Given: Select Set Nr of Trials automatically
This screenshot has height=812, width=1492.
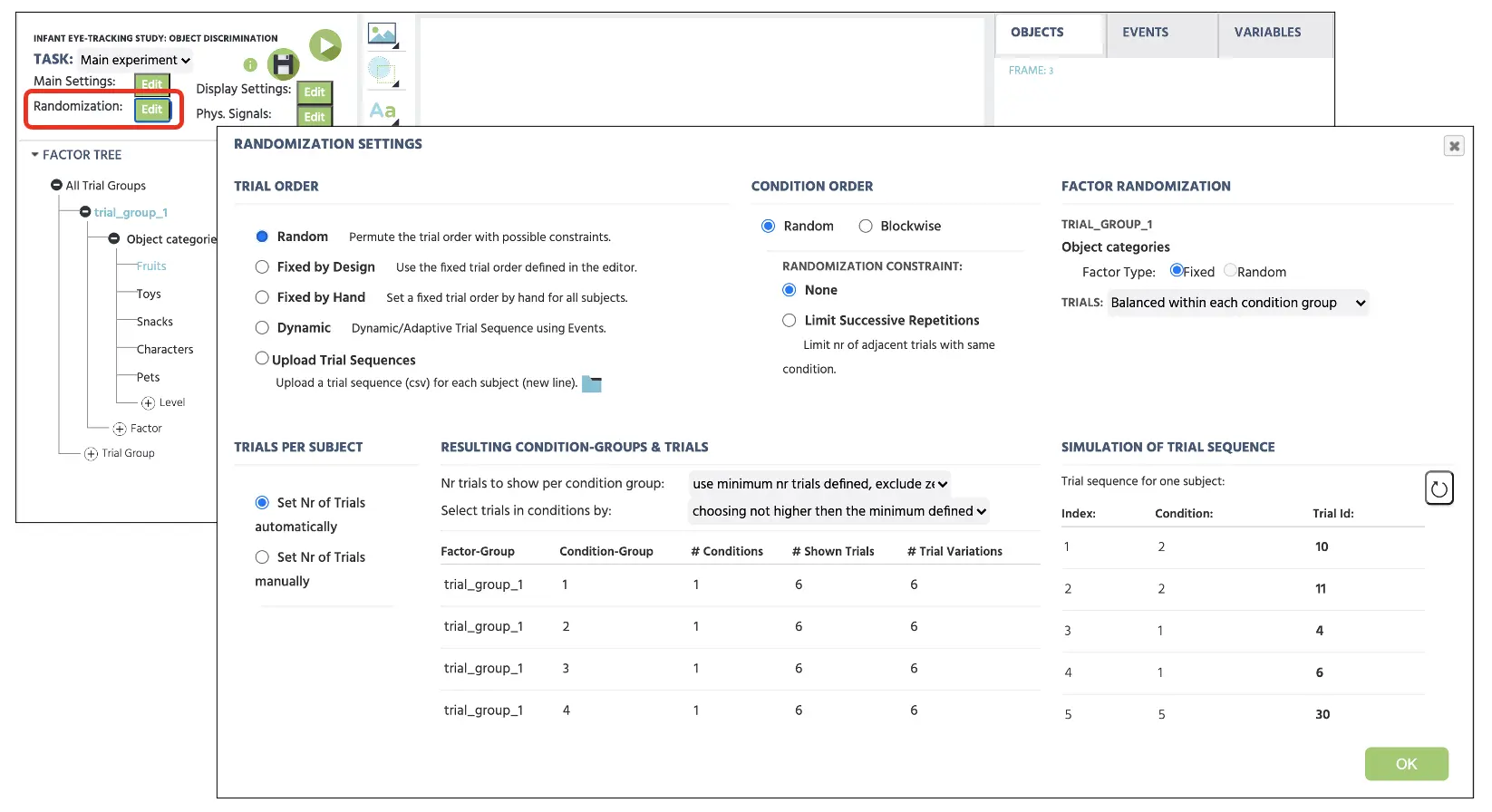Looking at the screenshot, I should pos(262,502).
